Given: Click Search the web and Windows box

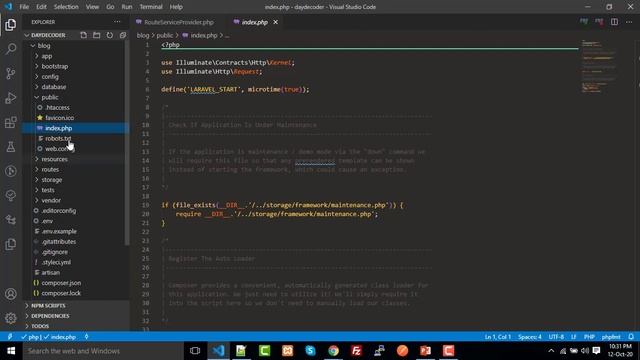Looking at the screenshot, I should (x=103, y=351).
